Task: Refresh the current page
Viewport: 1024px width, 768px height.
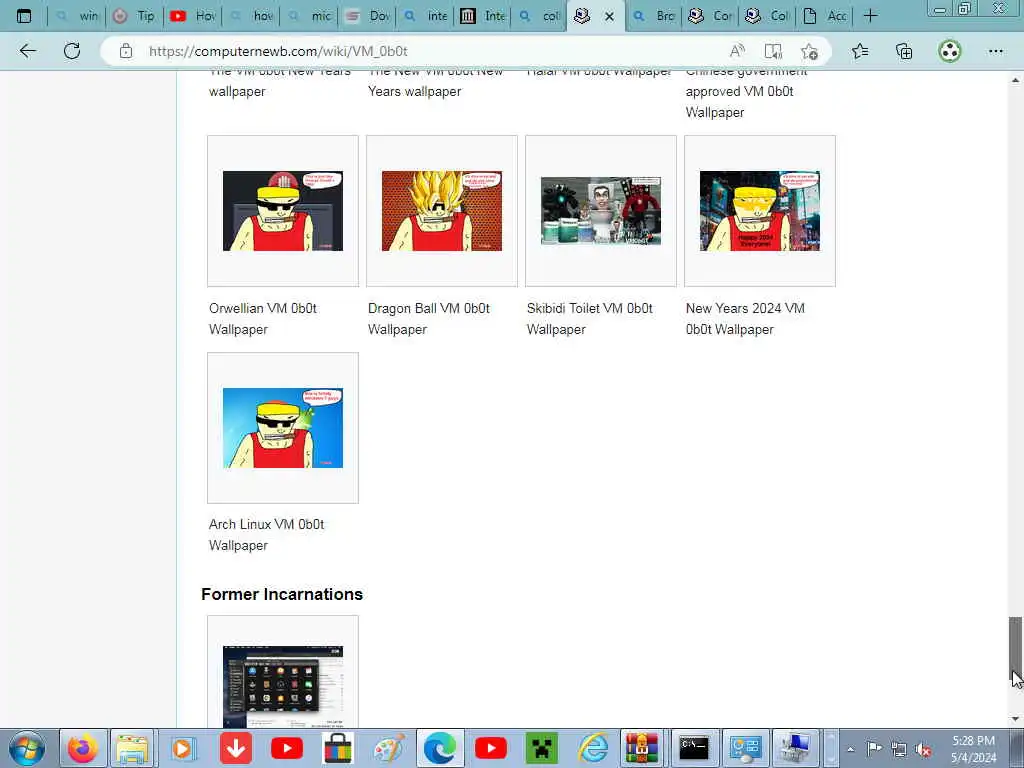Action: coord(72,51)
